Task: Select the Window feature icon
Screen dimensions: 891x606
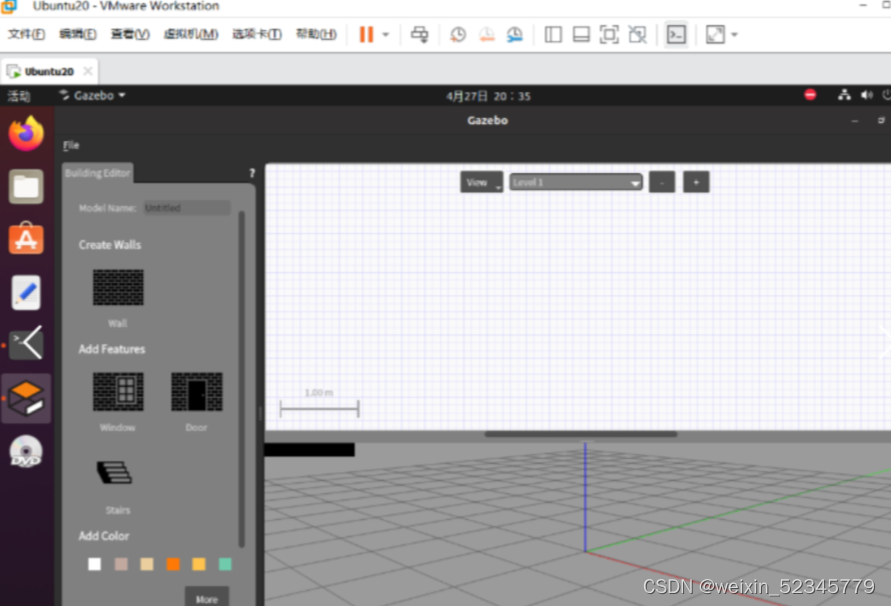Action: (118, 392)
